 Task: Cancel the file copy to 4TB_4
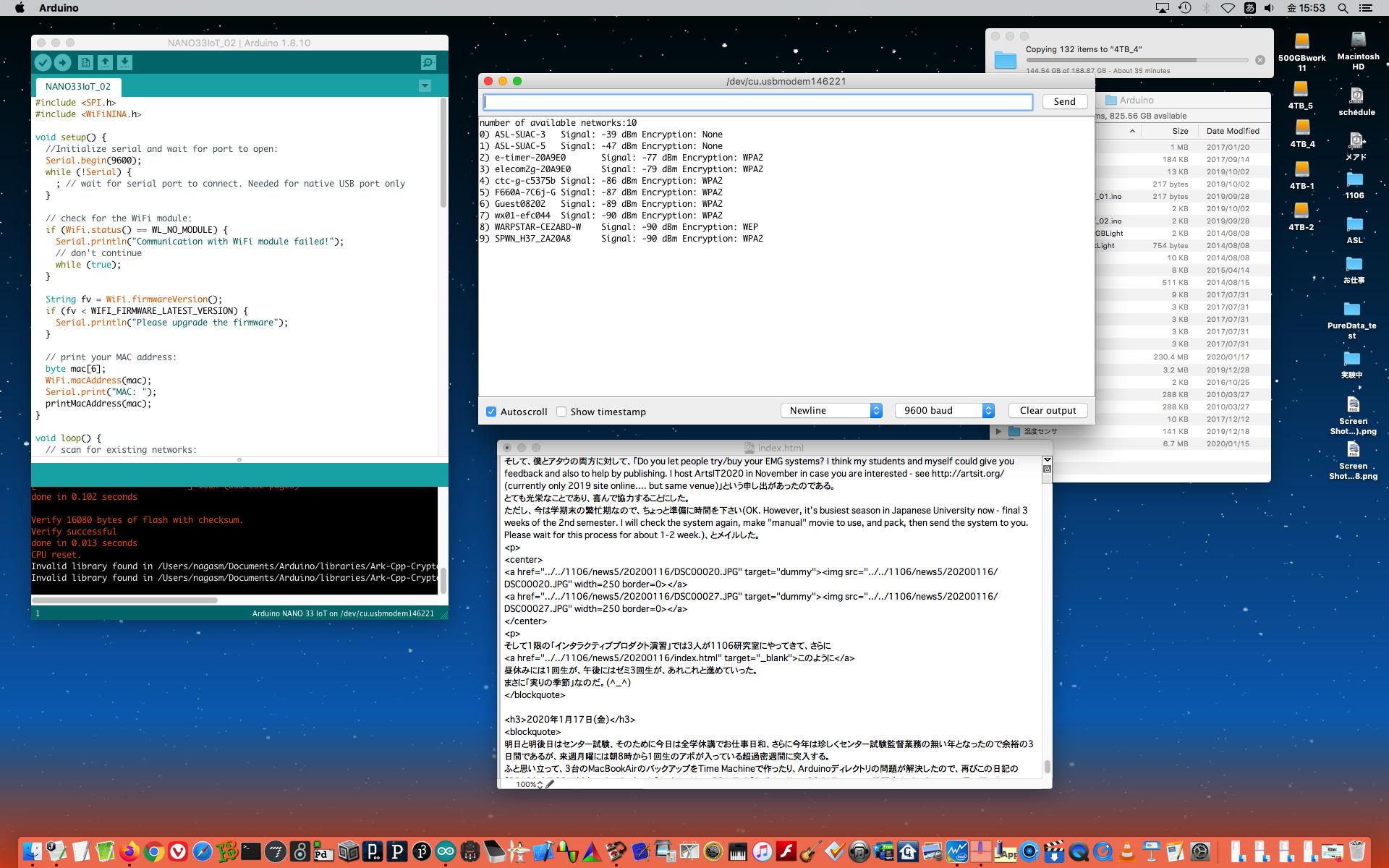[x=1260, y=60]
